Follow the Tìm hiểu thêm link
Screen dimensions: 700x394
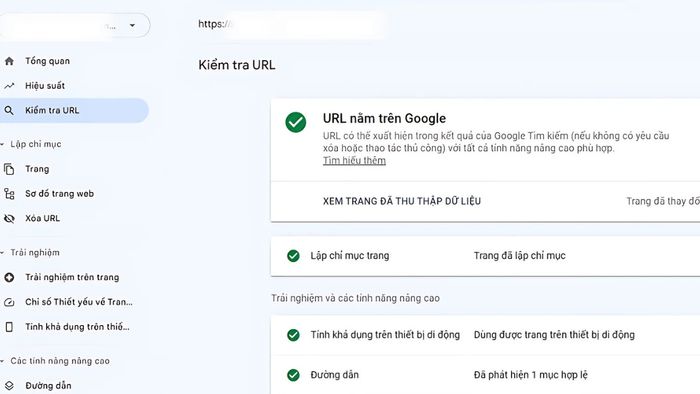click(354, 161)
